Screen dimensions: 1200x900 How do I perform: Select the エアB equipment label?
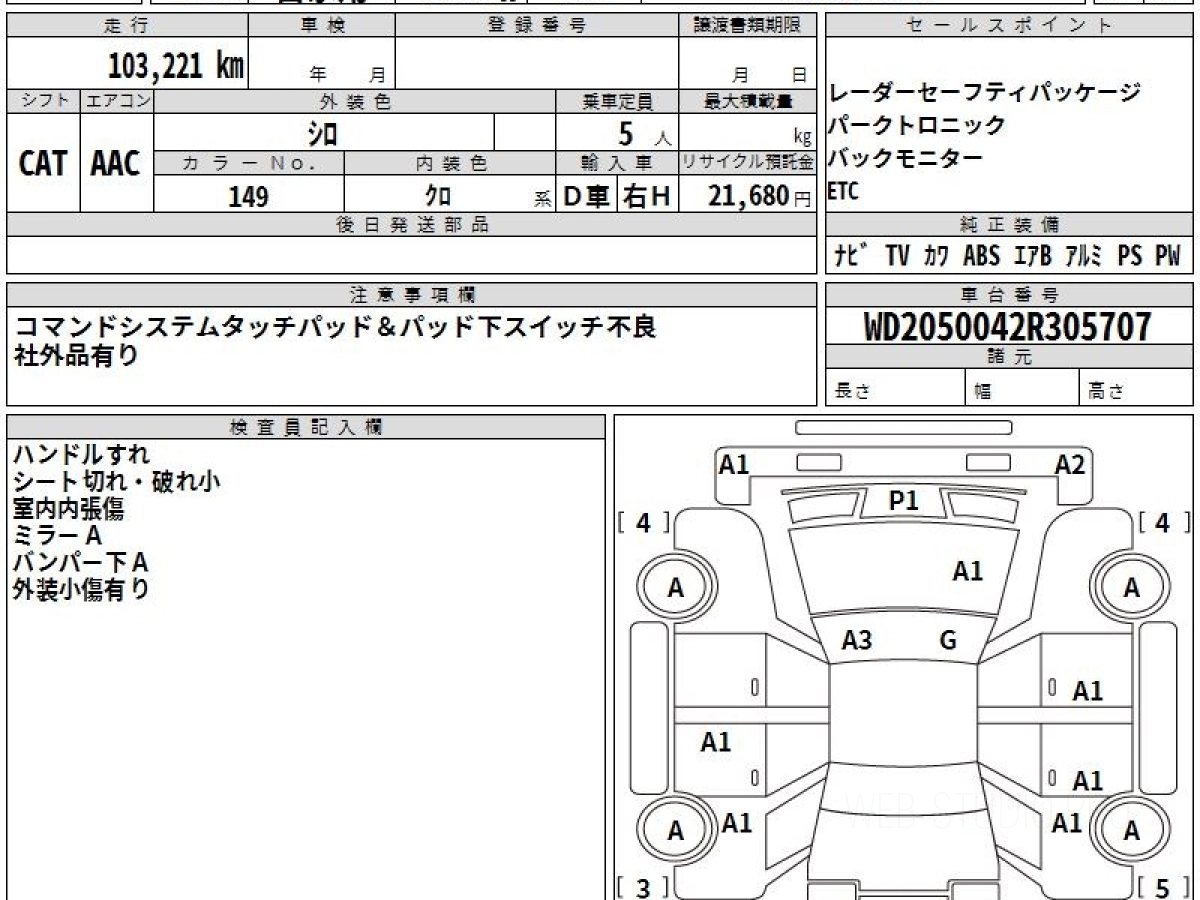[x=1033, y=256]
